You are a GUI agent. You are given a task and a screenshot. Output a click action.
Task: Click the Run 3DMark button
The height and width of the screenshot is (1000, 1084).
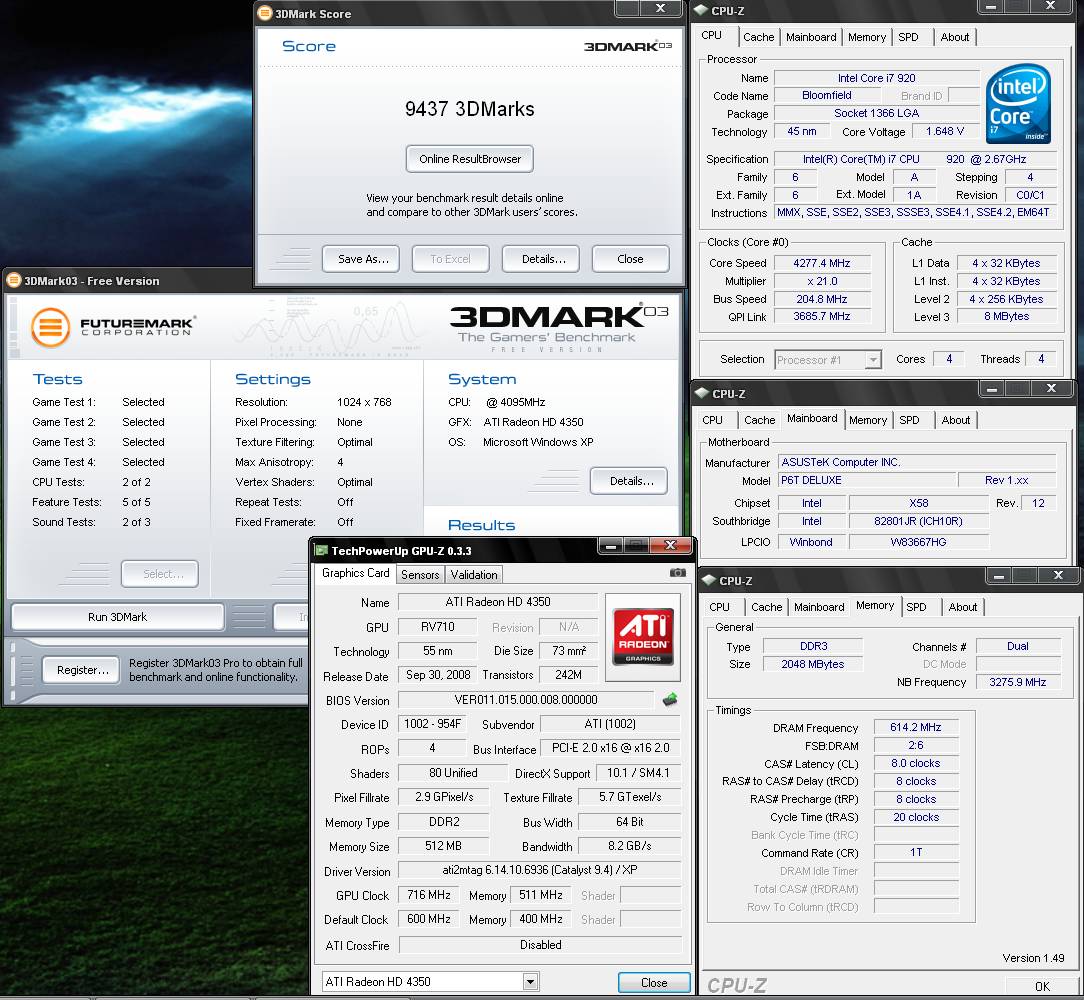tap(118, 617)
